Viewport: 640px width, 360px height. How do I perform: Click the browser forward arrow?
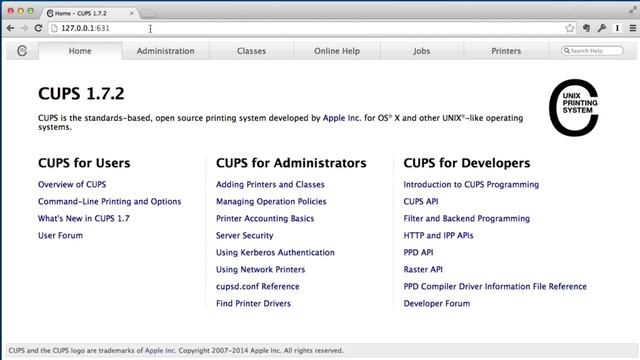pyautogui.click(x=24, y=28)
